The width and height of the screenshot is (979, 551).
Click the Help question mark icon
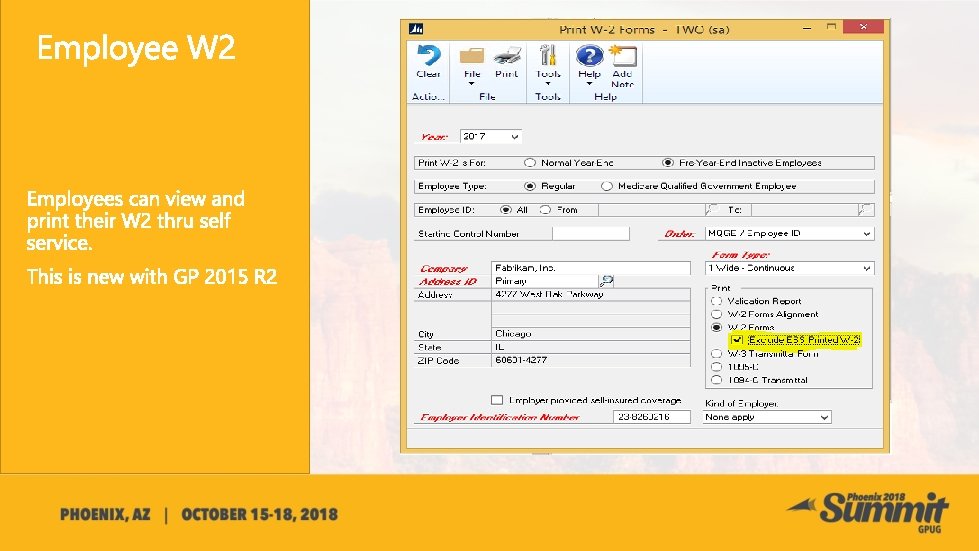[x=589, y=56]
